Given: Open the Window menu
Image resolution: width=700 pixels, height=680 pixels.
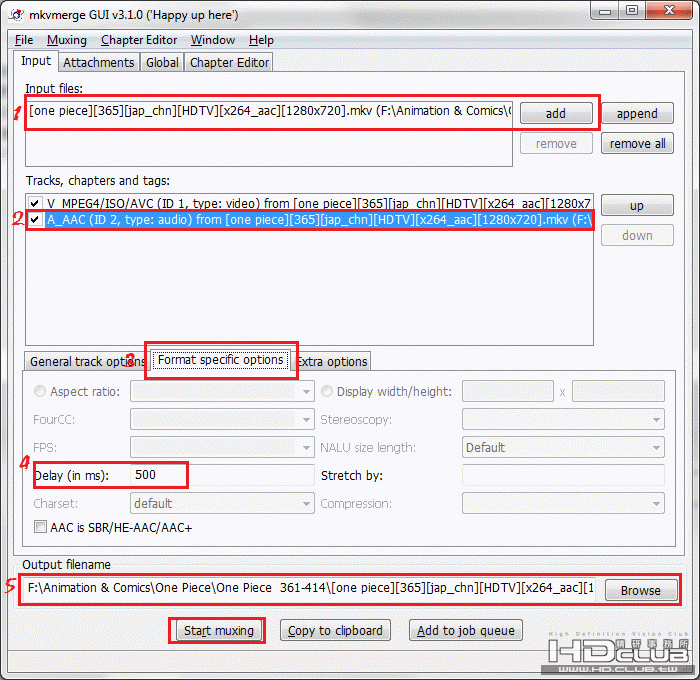Looking at the screenshot, I should (213, 40).
